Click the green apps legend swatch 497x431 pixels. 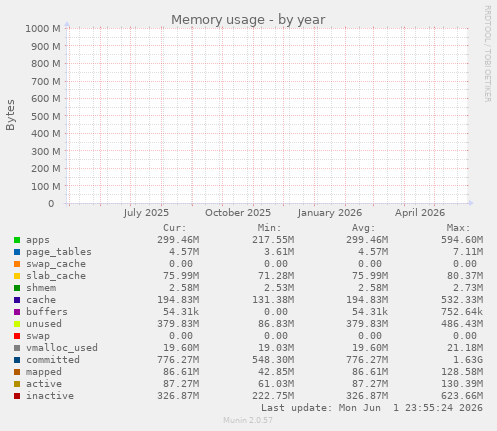tap(17, 240)
